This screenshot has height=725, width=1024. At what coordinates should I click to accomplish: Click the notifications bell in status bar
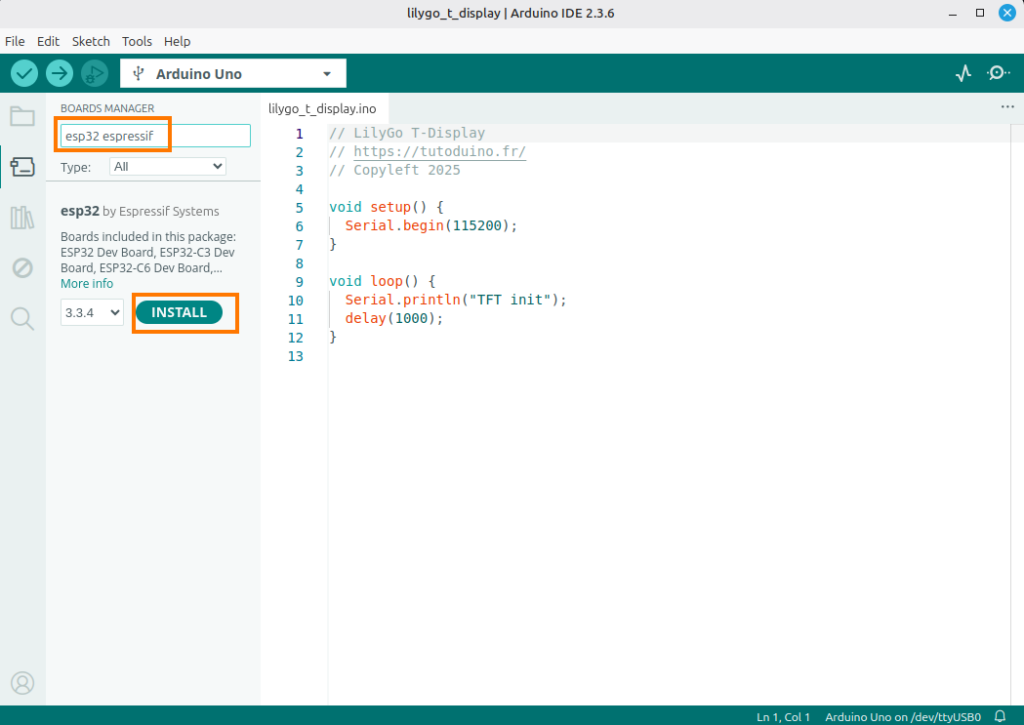[1000, 716]
